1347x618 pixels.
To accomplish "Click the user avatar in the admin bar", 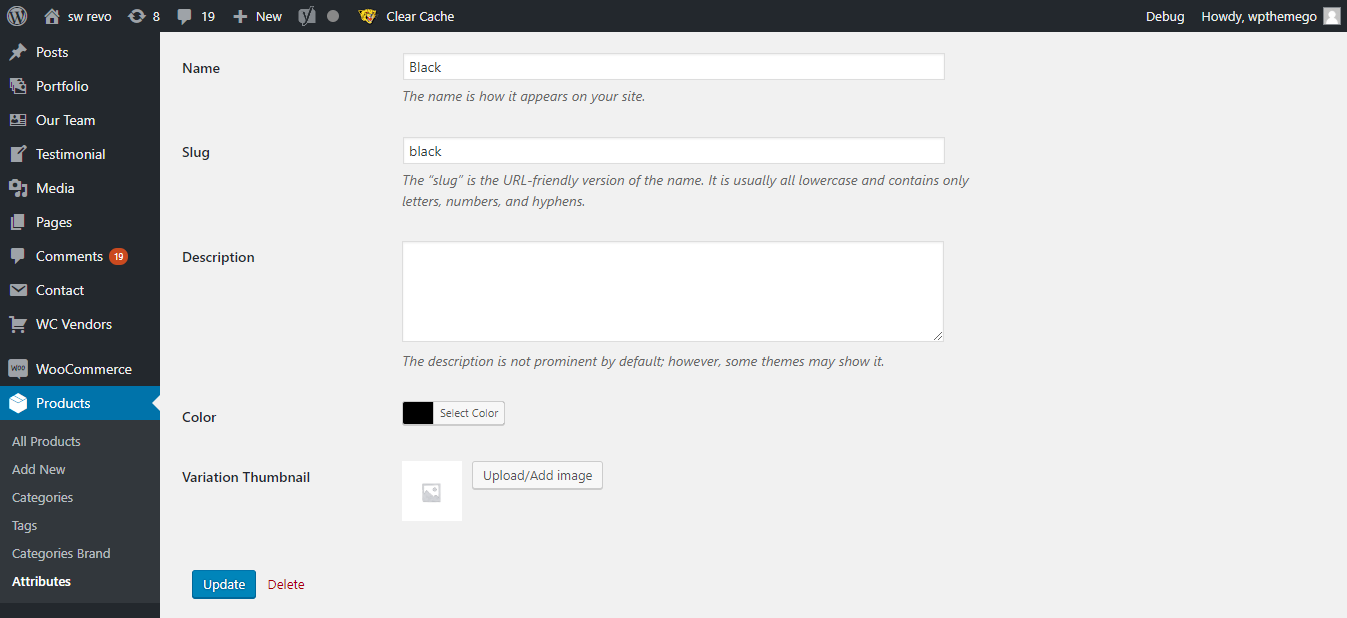I will tap(1331, 16).
